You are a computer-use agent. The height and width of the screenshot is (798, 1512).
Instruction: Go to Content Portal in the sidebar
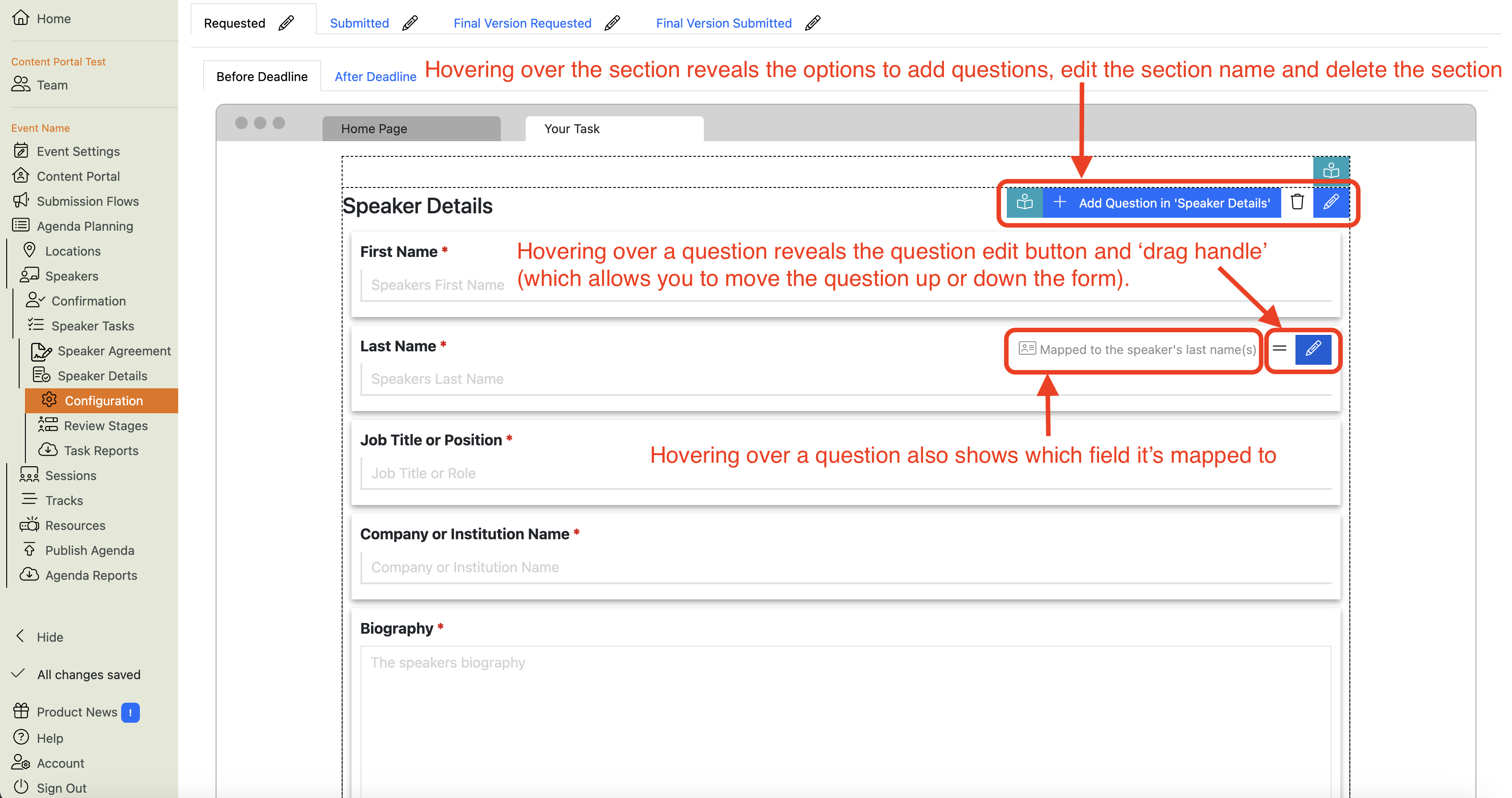(x=66, y=176)
